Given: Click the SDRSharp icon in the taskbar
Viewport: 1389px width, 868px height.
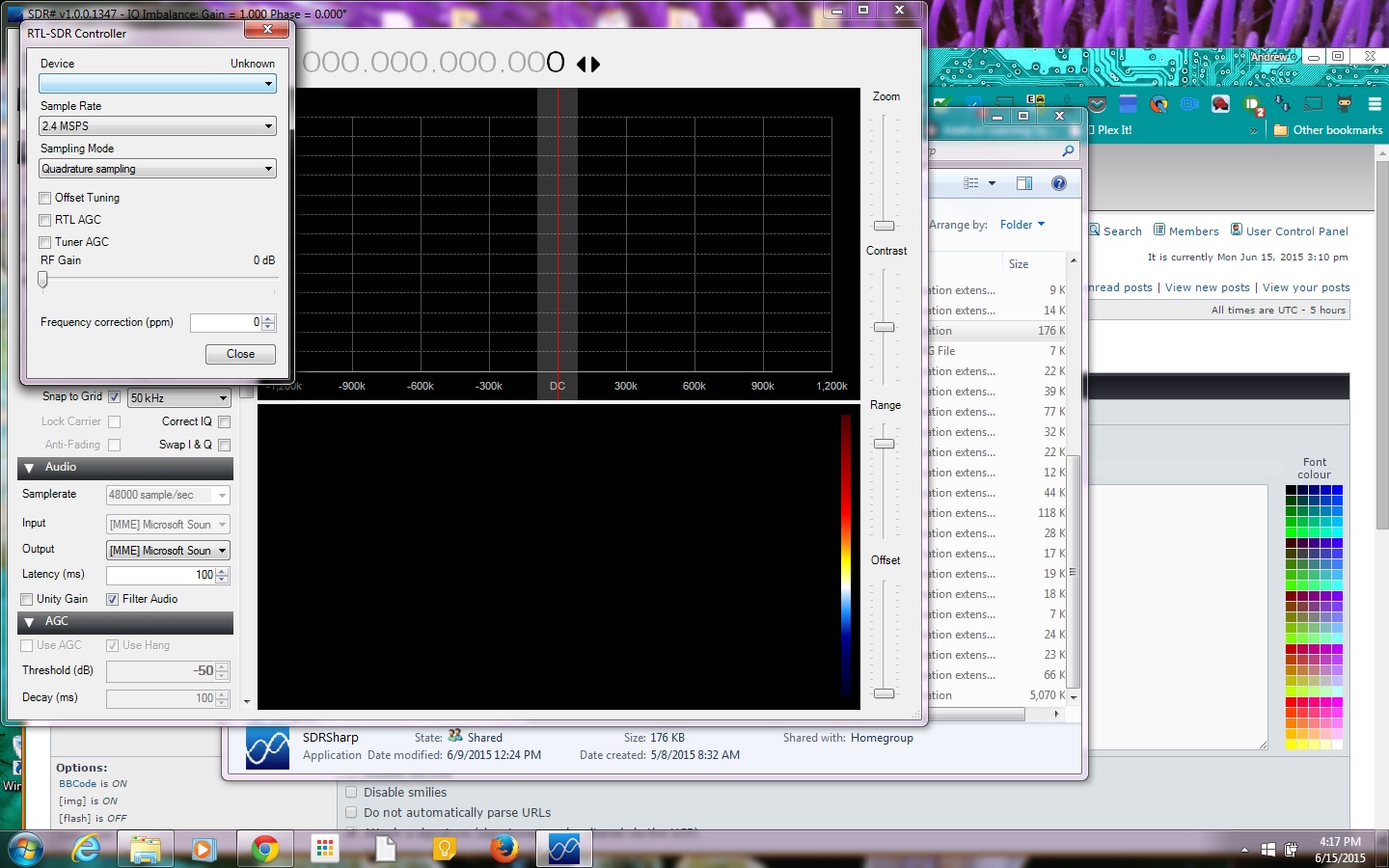Looking at the screenshot, I should (564, 849).
